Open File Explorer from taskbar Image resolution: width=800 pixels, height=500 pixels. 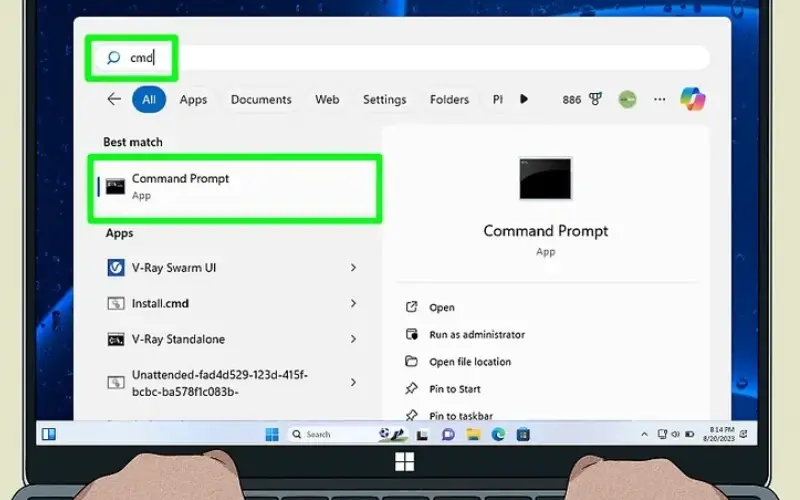coord(473,435)
